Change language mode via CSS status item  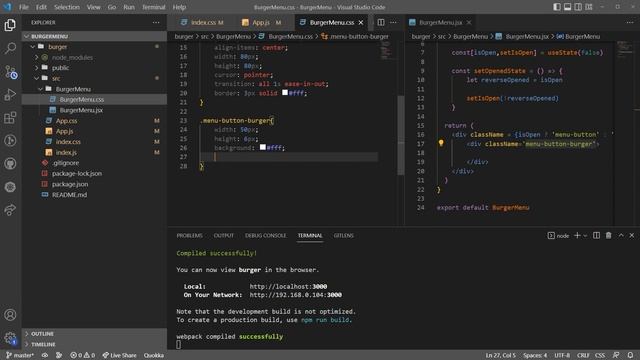[x=600, y=355]
